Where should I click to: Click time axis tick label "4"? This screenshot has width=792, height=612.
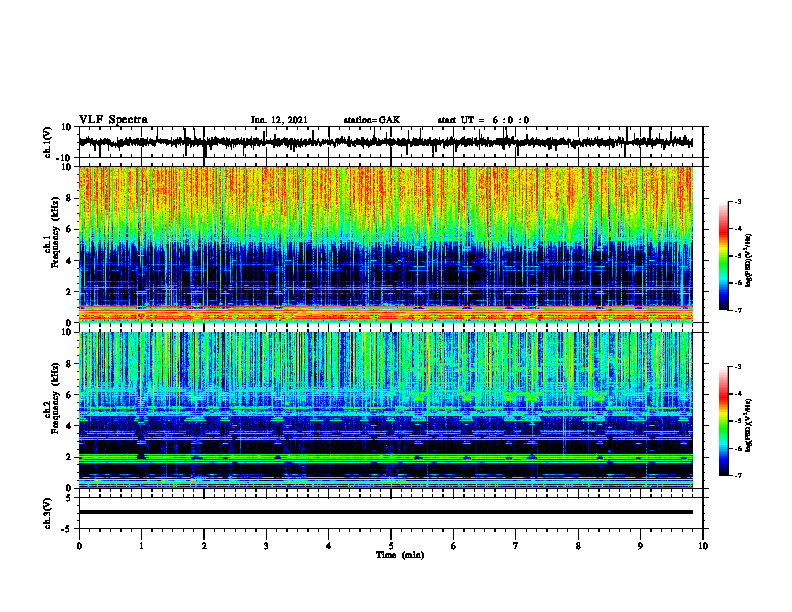coord(329,546)
